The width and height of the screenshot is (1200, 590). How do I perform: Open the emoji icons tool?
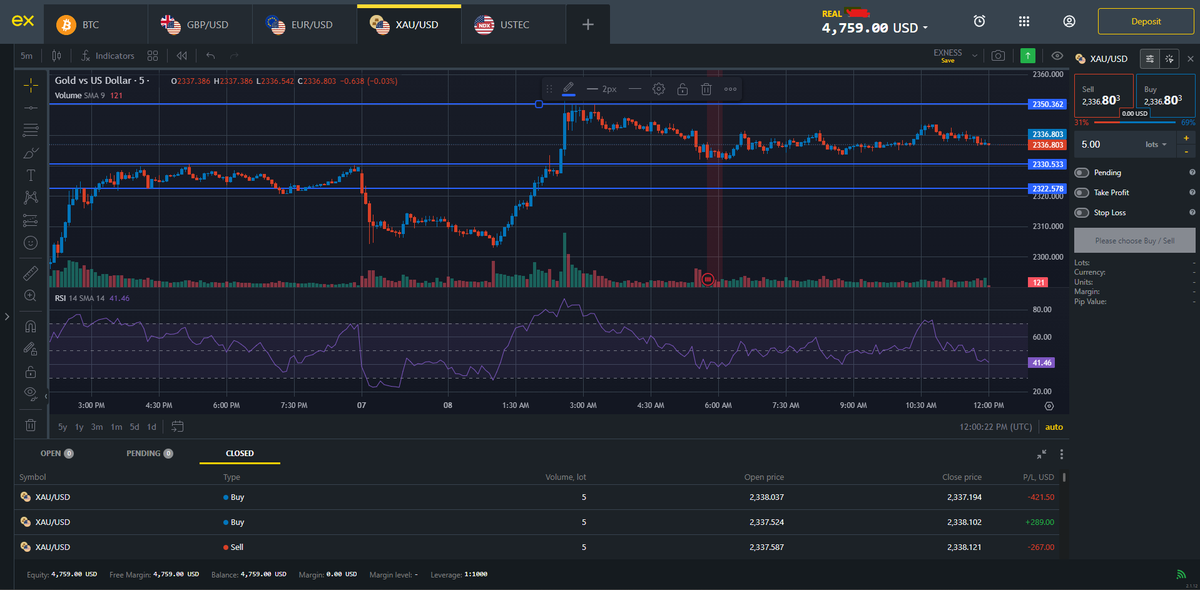point(31,243)
